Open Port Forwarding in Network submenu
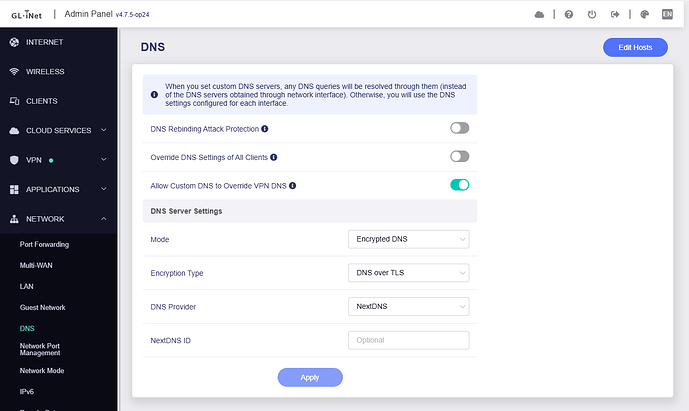The height and width of the screenshot is (411, 689). [x=44, y=244]
